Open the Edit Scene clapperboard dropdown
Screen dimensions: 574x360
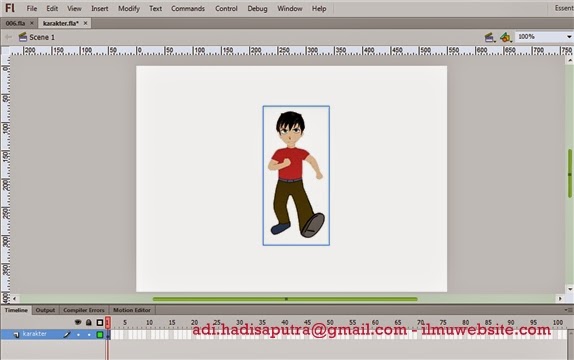click(x=490, y=37)
